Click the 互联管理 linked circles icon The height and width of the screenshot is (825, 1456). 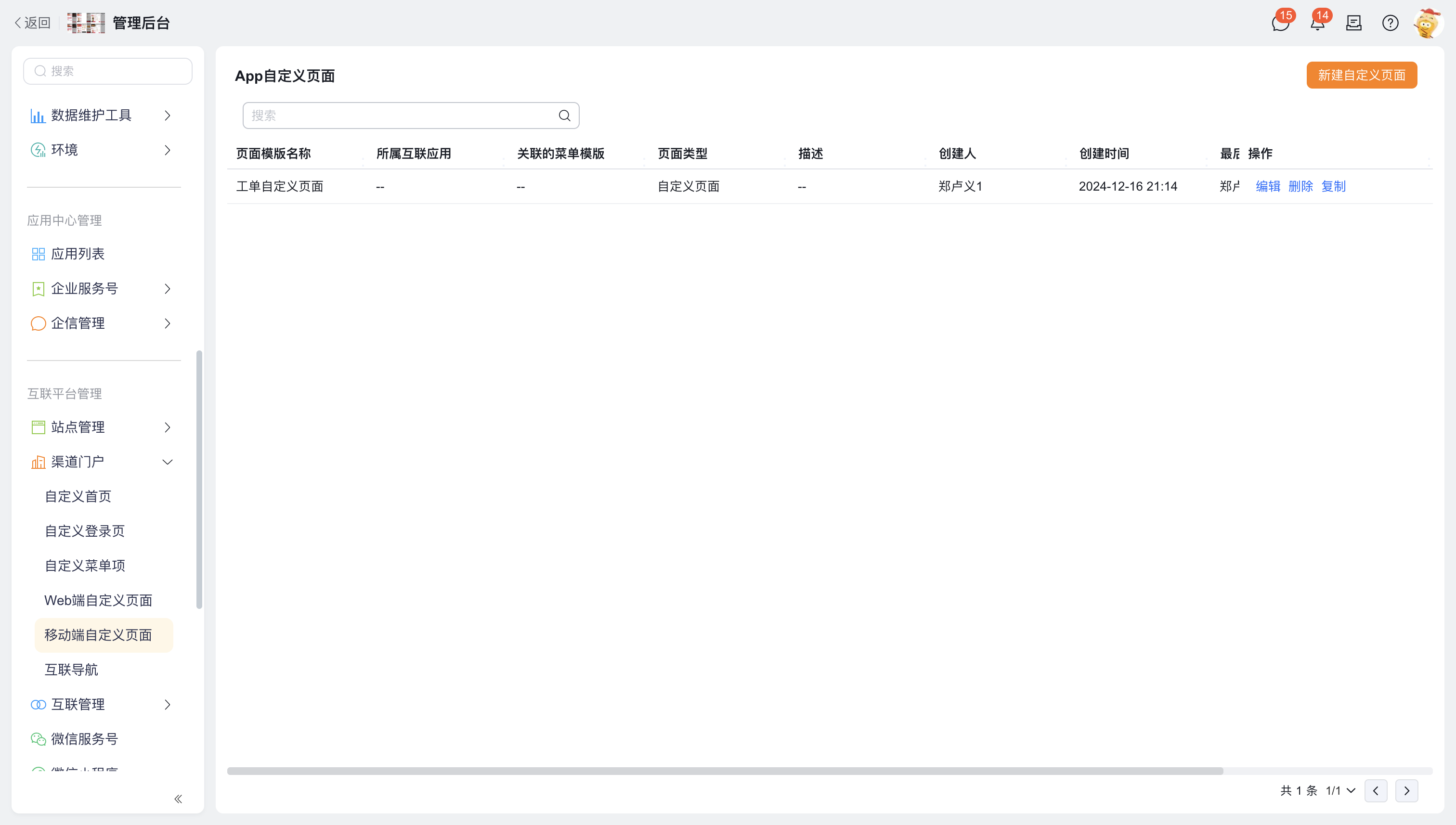[x=38, y=704]
